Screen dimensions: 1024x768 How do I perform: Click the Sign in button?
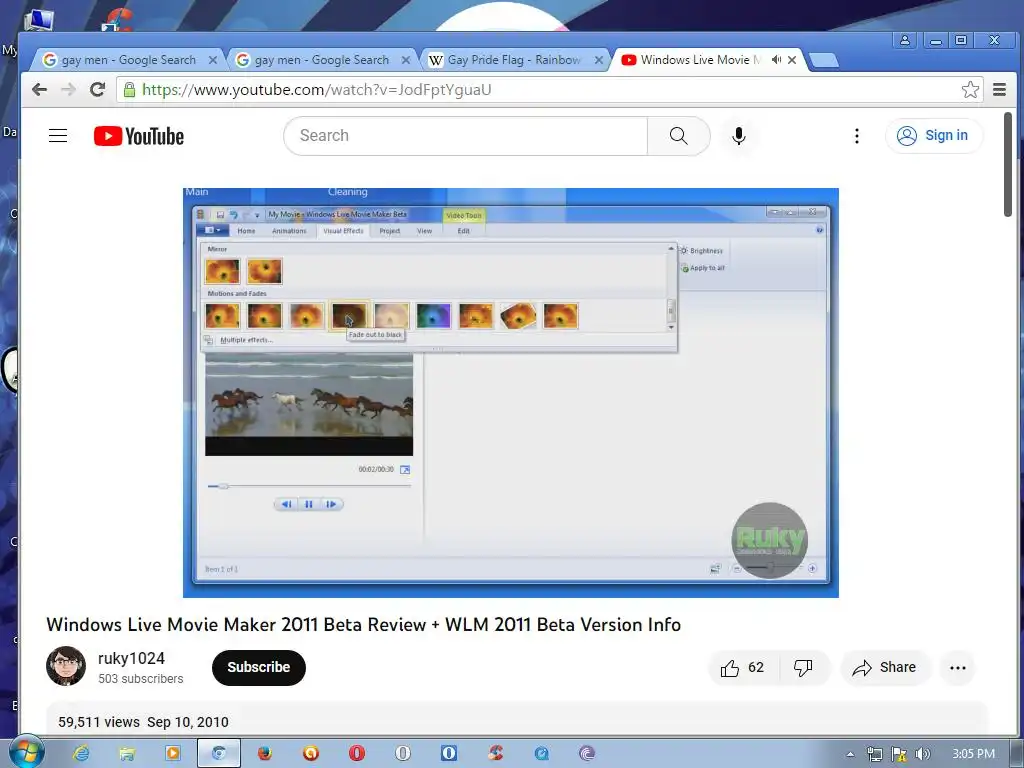(x=933, y=136)
